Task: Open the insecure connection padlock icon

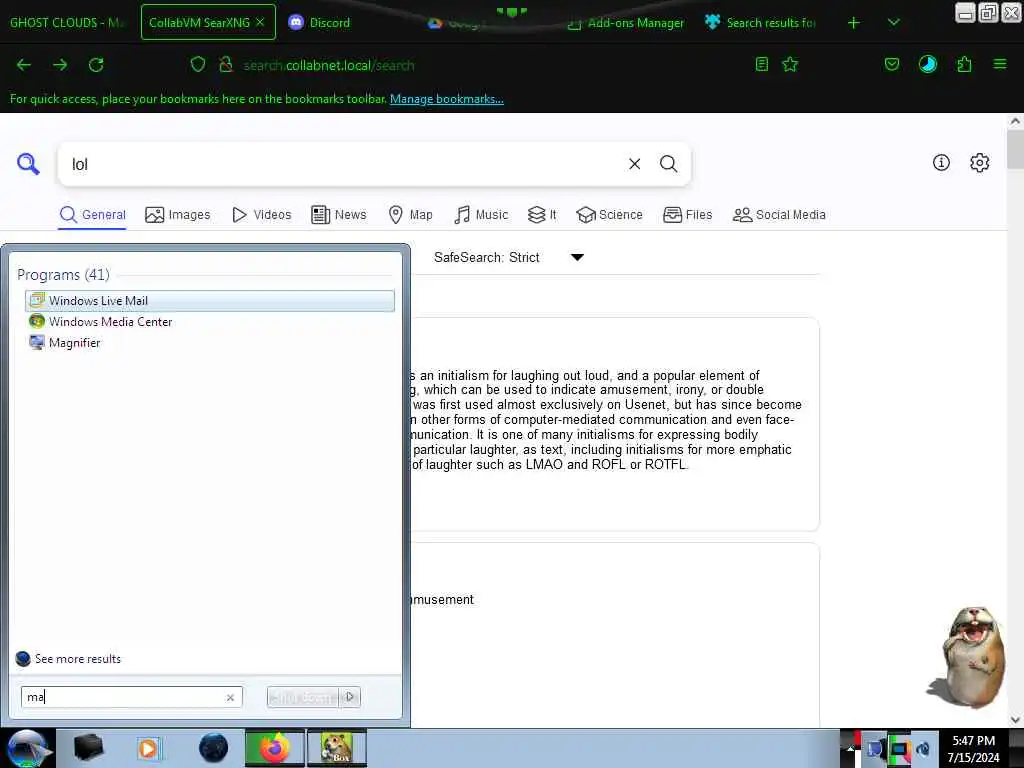Action: 226,64
